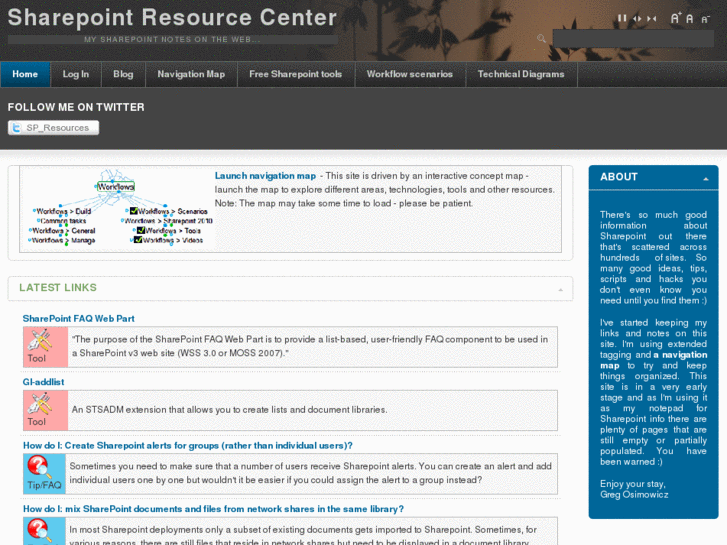Click the two-vertical-bars layout icon

[x=622, y=19]
